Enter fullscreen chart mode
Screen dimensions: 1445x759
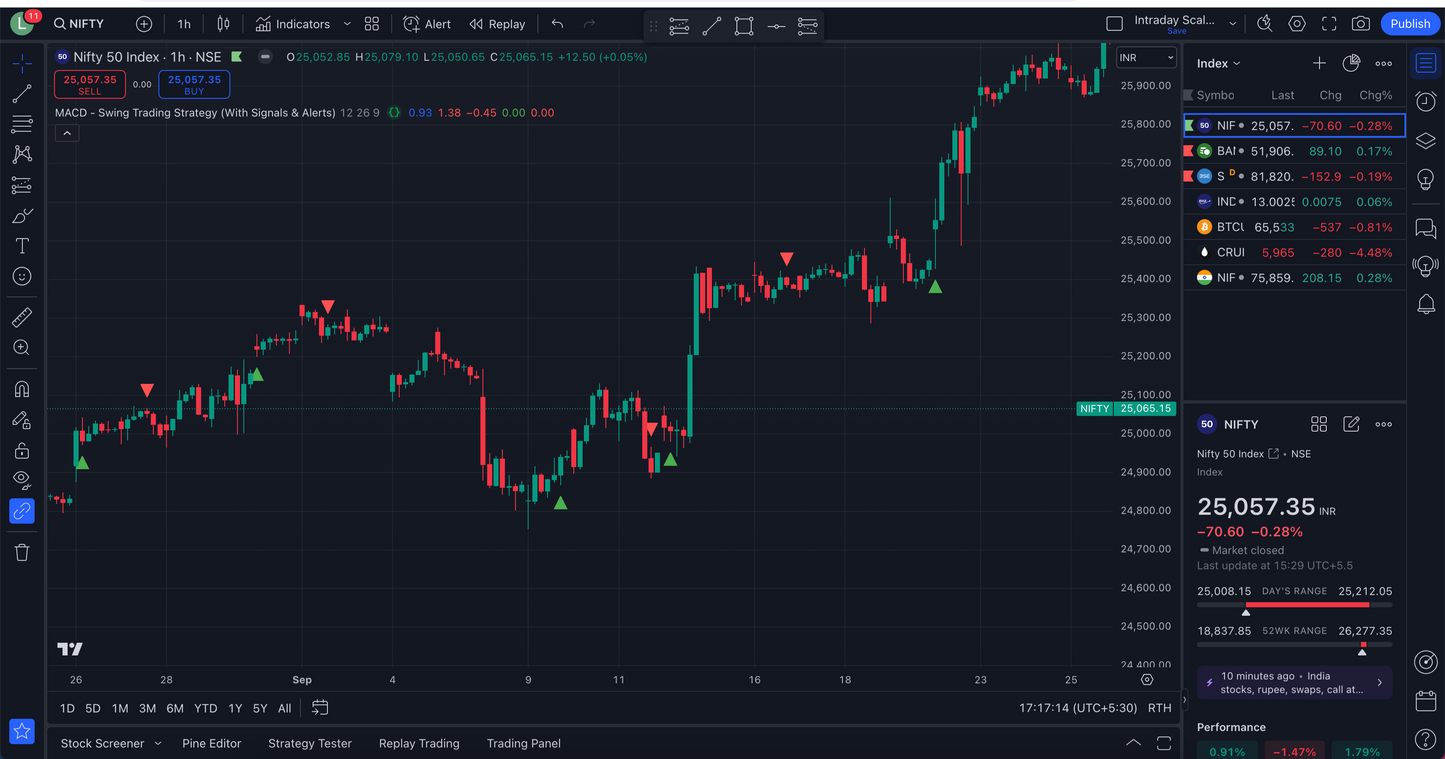coord(1329,24)
